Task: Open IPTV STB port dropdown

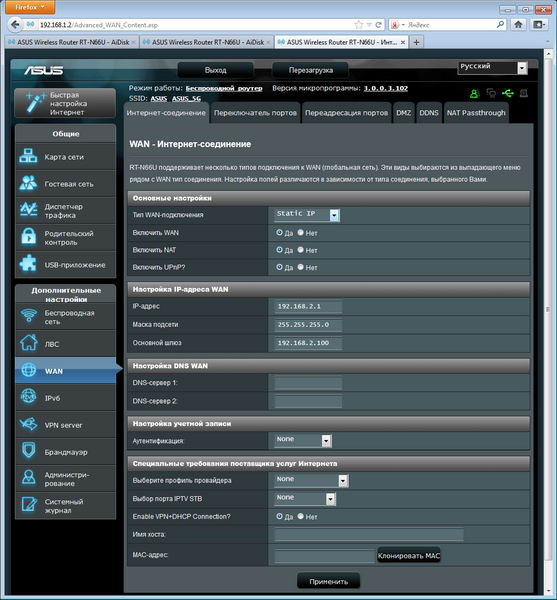Action: pos(305,499)
